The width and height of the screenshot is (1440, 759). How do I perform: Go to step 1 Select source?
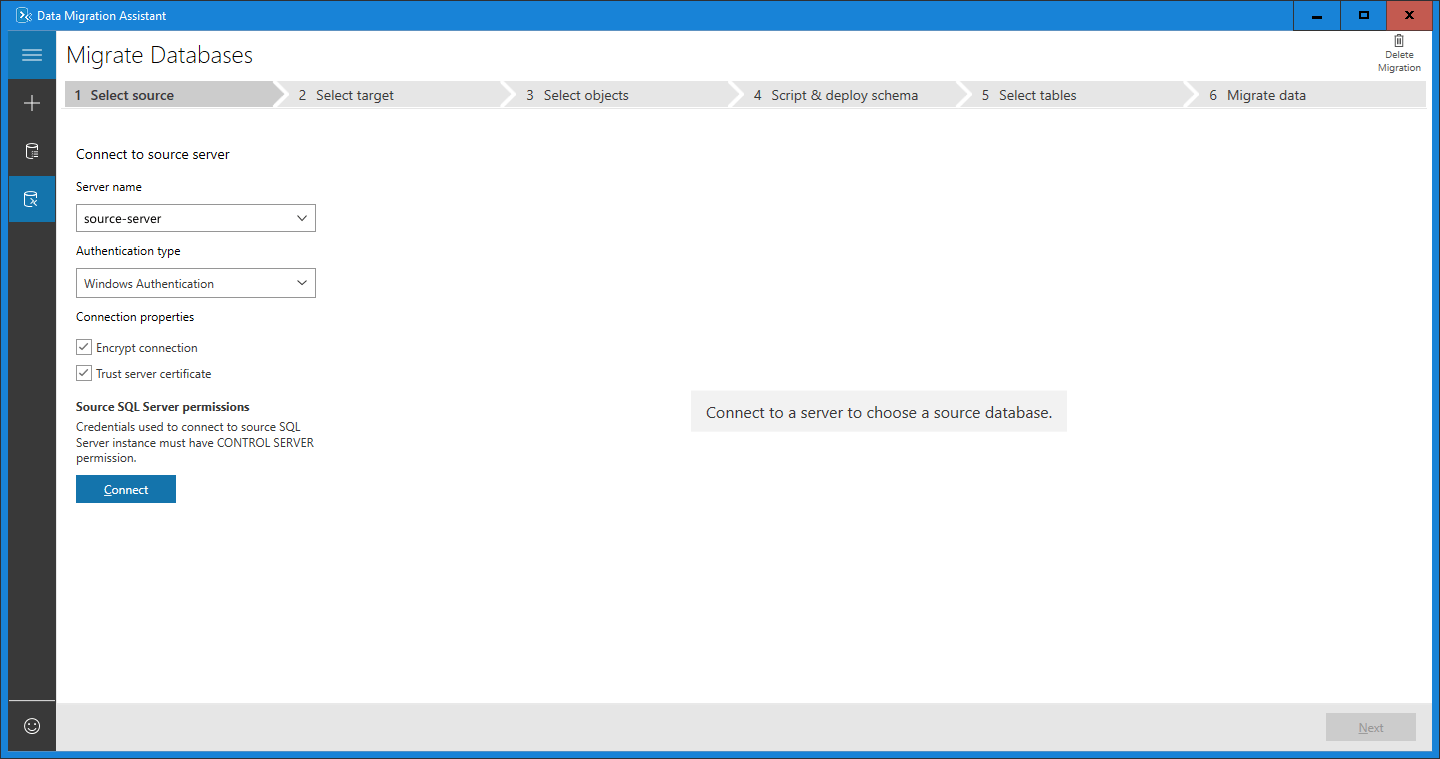pos(170,95)
